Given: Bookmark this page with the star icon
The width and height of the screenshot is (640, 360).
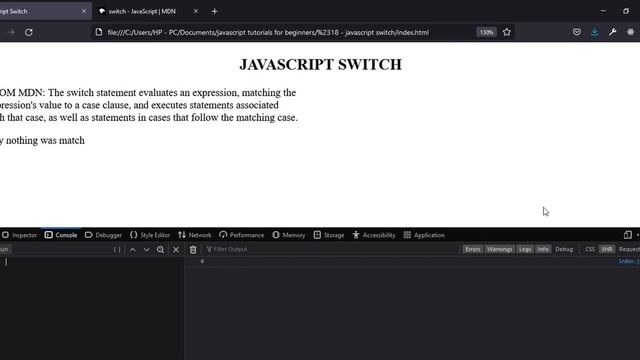Looking at the screenshot, I should (x=507, y=32).
